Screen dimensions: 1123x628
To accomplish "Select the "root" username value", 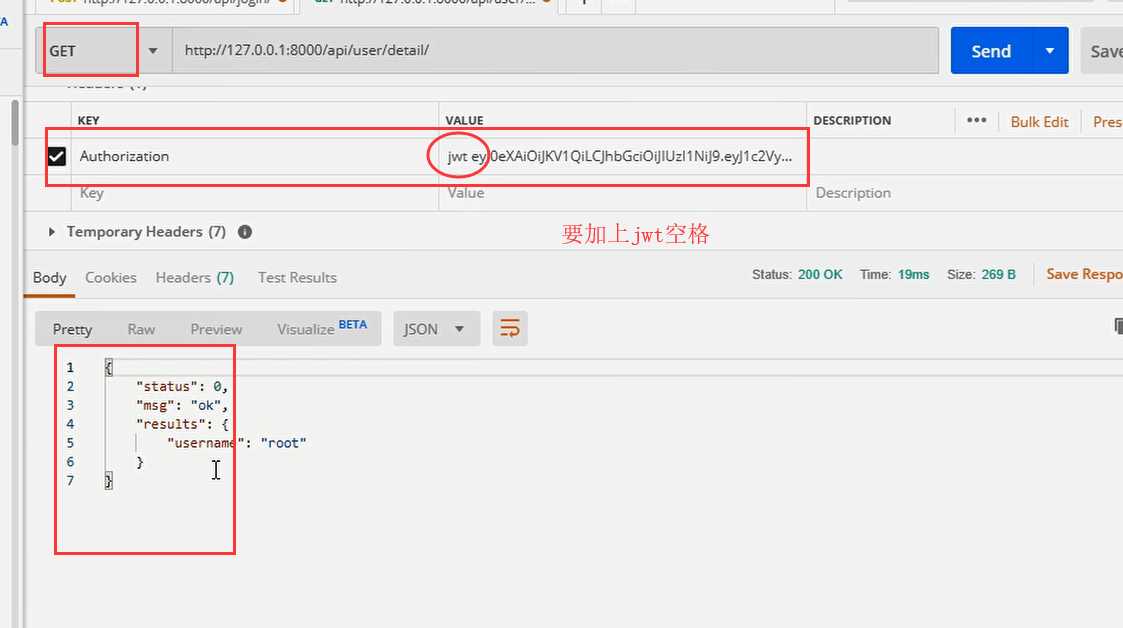I will click(x=284, y=443).
